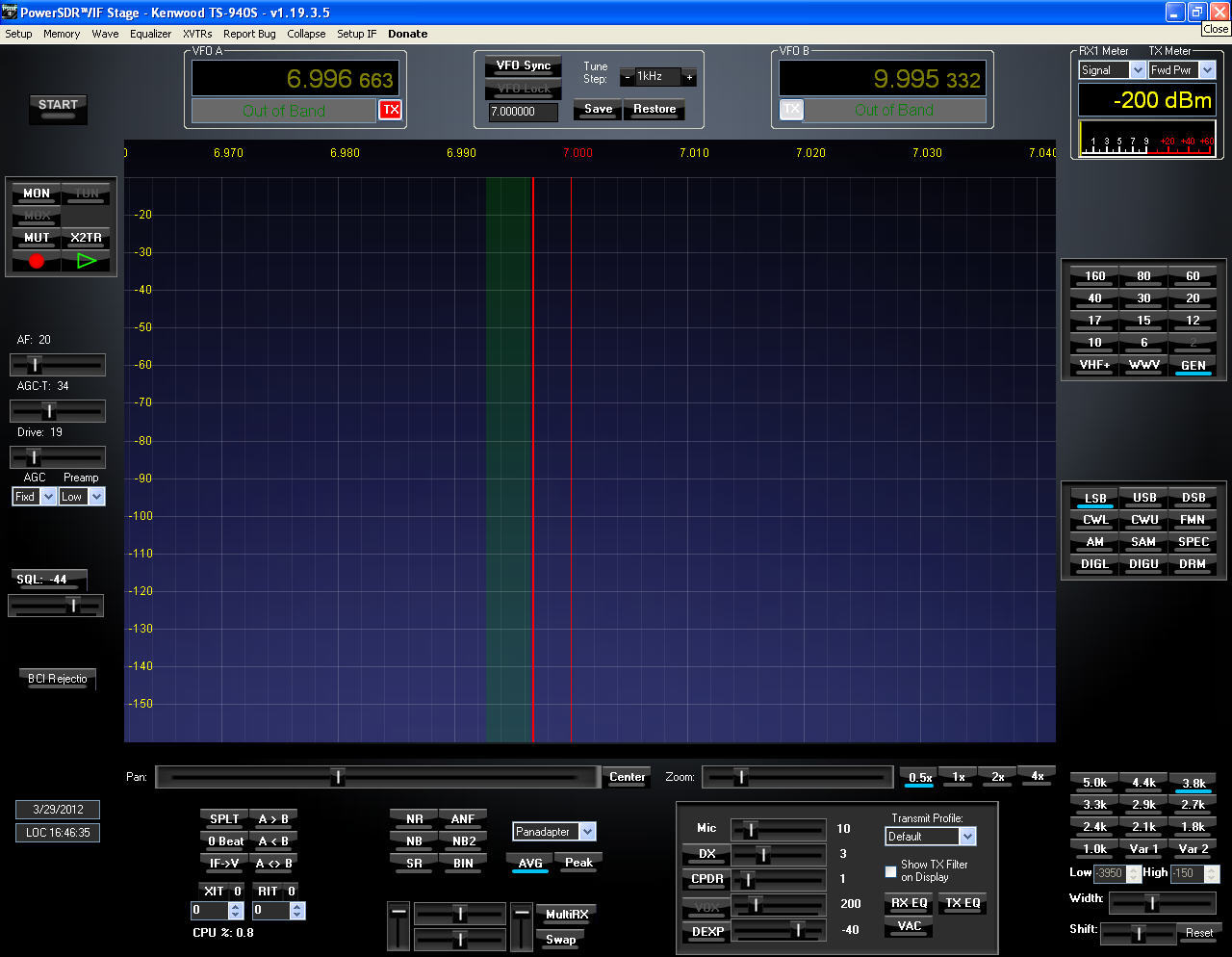Image resolution: width=1232 pixels, height=957 pixels.
Task: Click the VFO Sync button
Action: tap(524, 66)
